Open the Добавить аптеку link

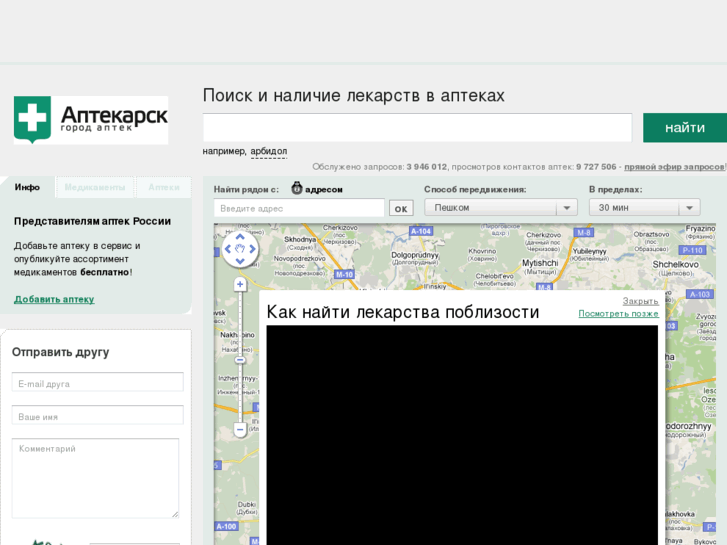(x=54, y=299)
